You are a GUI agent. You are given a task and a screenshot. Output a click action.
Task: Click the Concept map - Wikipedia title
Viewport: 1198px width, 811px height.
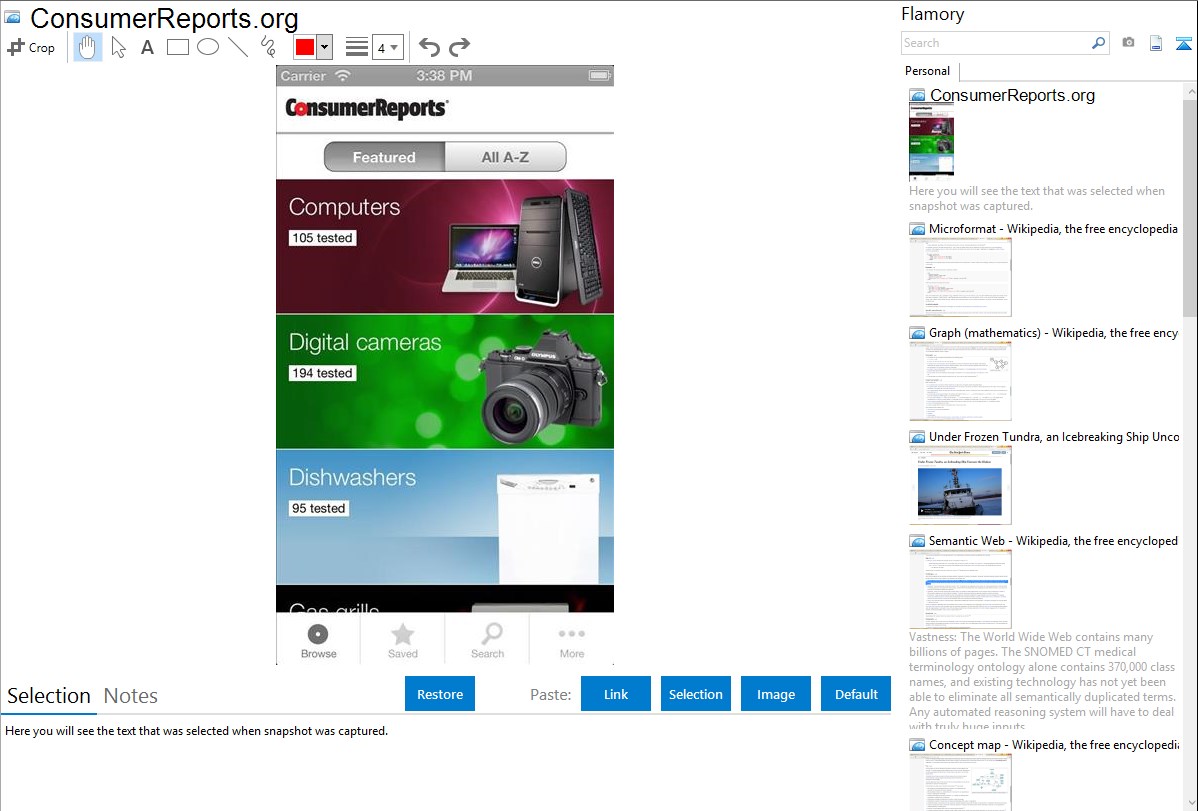(1053, 744)
